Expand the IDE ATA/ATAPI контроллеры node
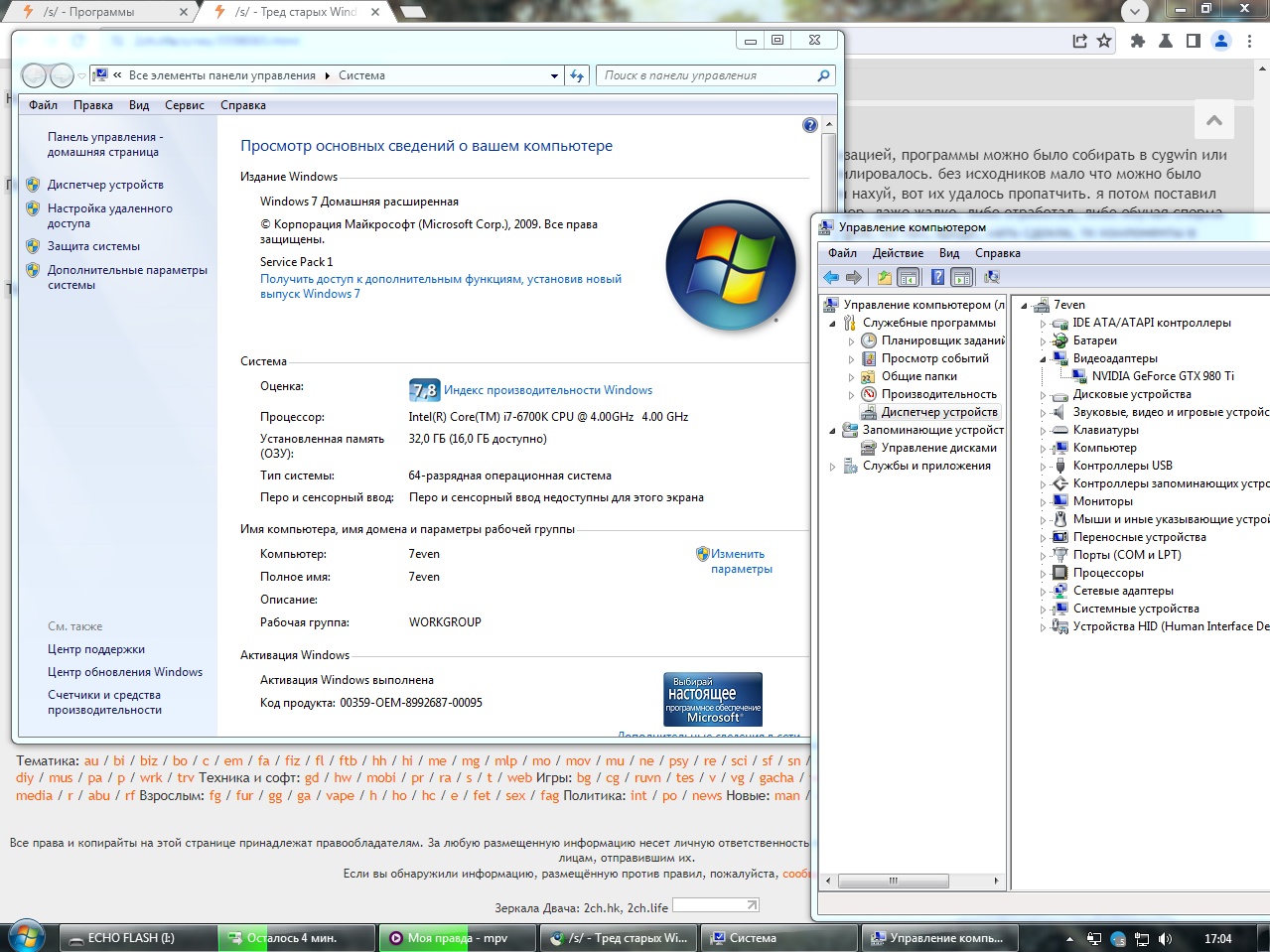The image size is (1270, 952). point(1043,324)
